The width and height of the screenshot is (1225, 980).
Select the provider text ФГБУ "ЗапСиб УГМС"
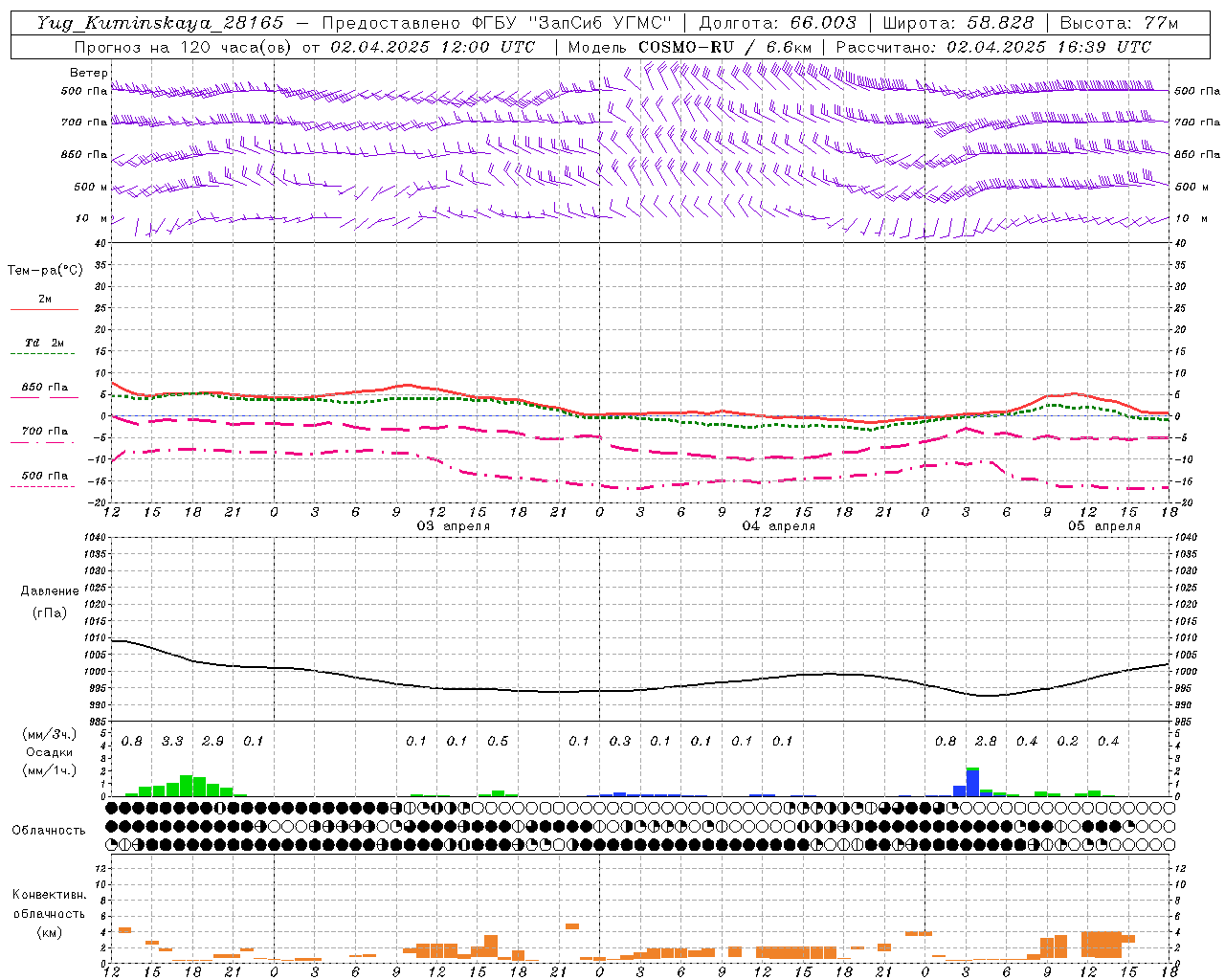point(571,23)
